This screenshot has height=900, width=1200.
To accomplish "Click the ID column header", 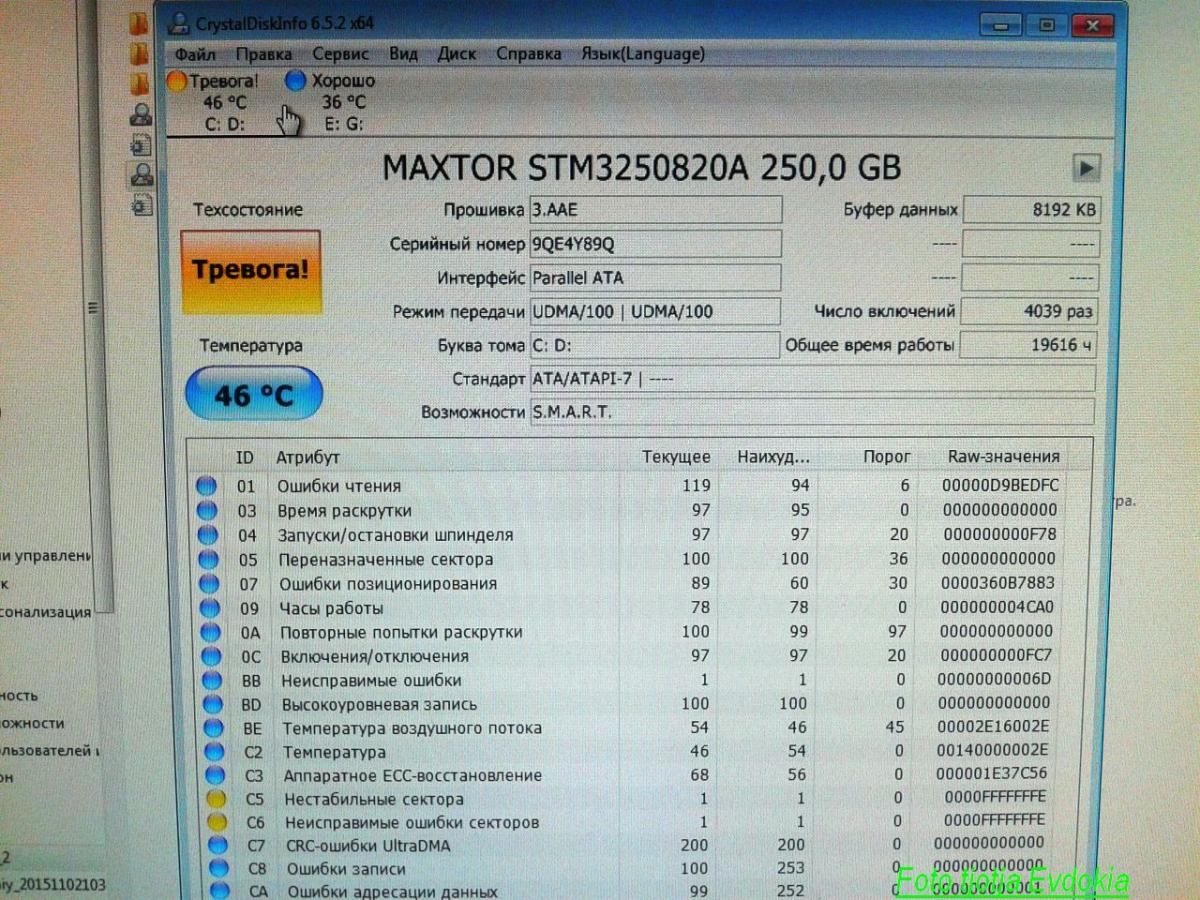I will (245, 457).
